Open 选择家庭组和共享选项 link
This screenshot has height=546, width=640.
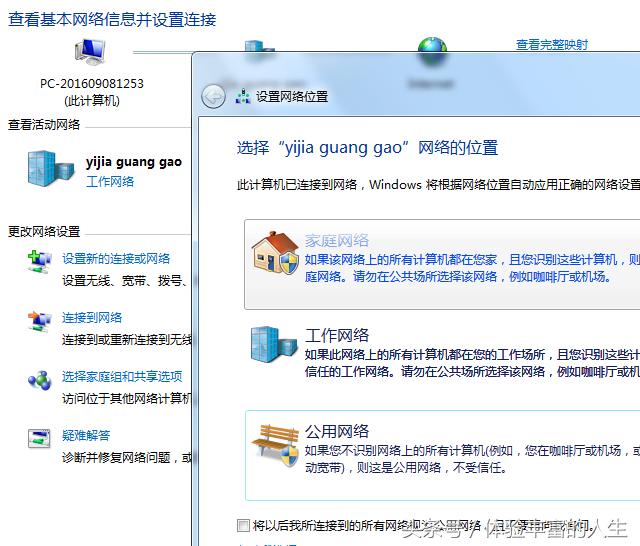click(122, 376)
